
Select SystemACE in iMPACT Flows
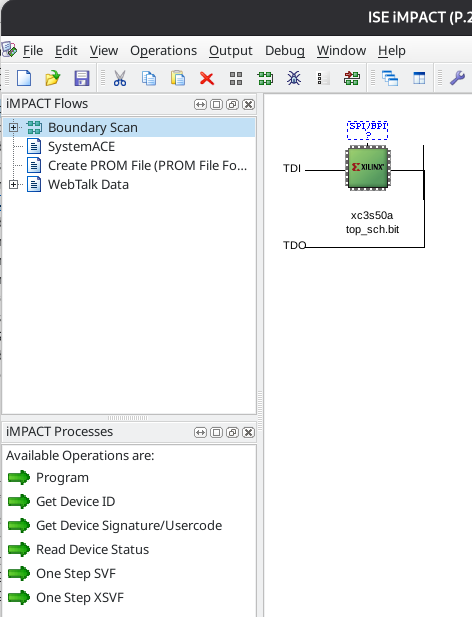[x=81, y=146]
